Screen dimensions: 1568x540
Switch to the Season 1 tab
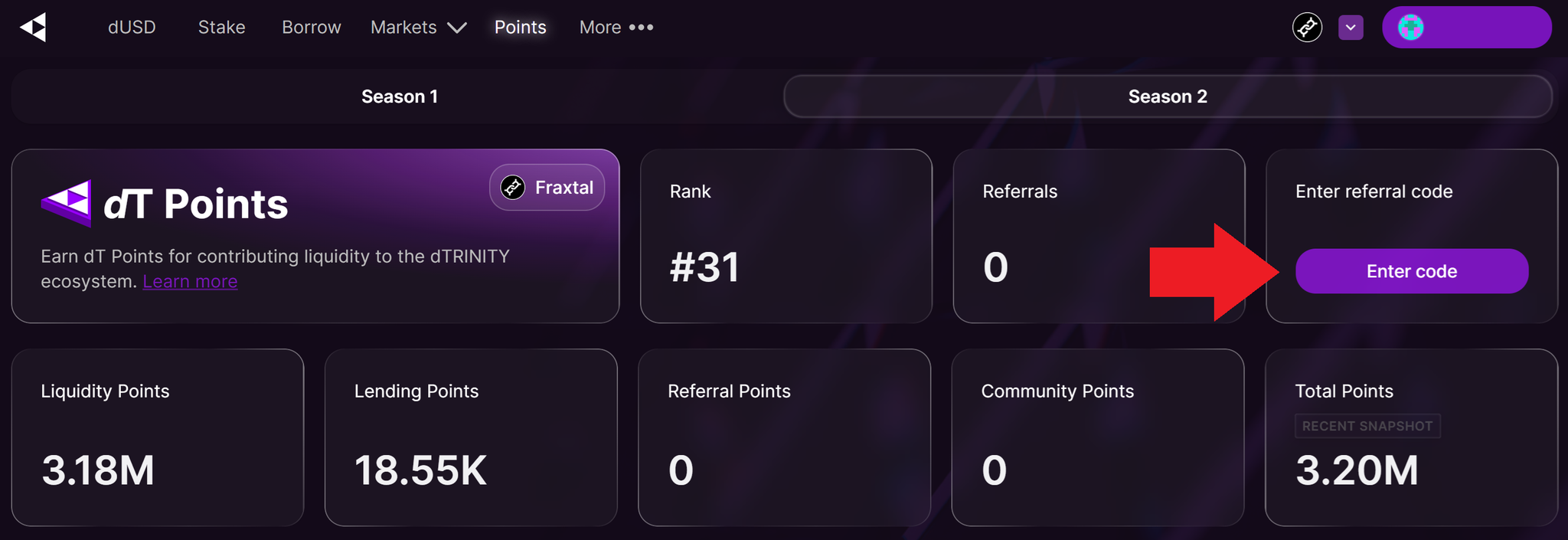[399, 97]
